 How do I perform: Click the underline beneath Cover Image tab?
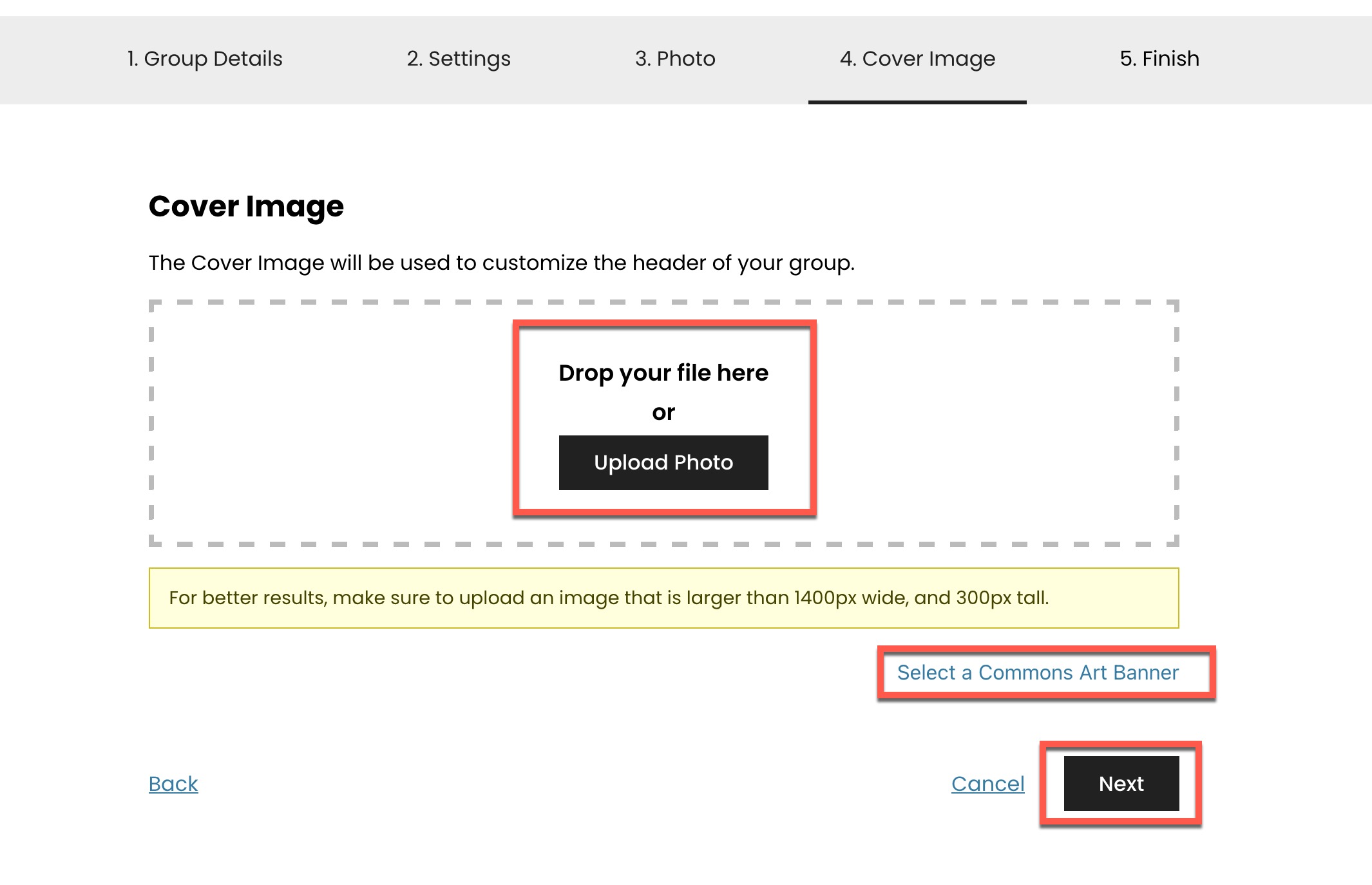tap(917, 102)
